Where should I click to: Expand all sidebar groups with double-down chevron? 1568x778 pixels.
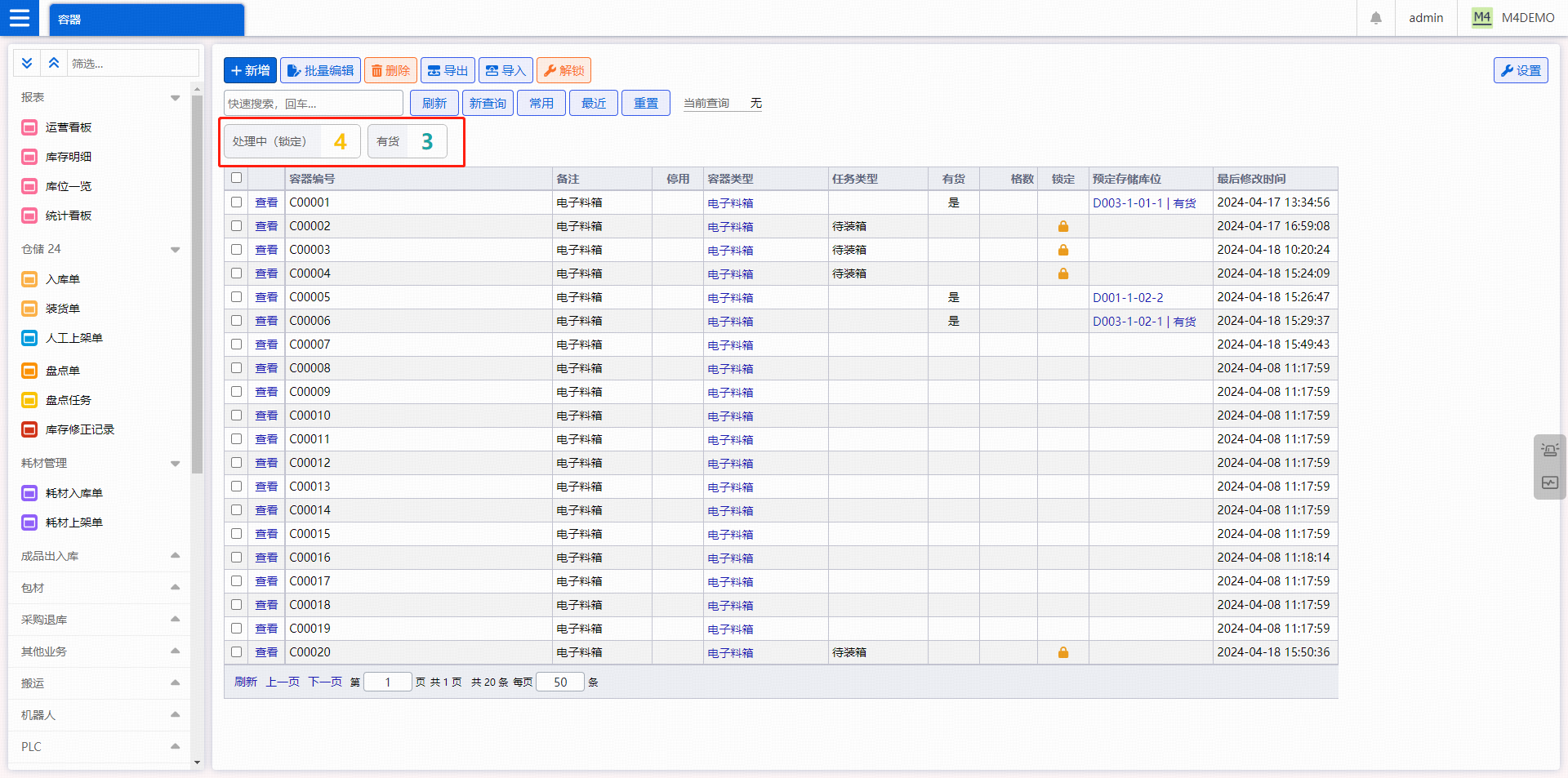tap(27, 63)
